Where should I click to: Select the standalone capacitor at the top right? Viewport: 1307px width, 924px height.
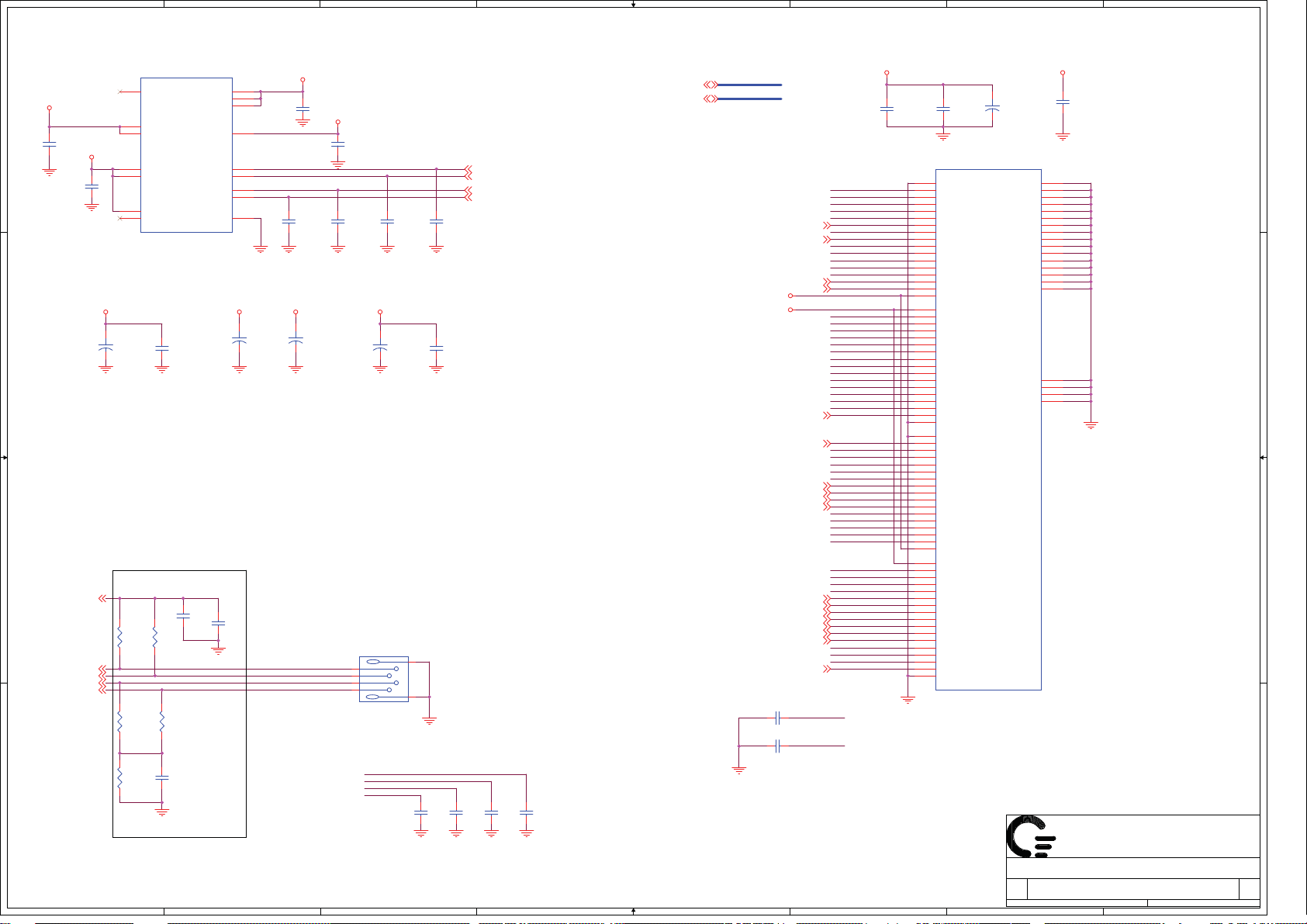click(1063, 101)
